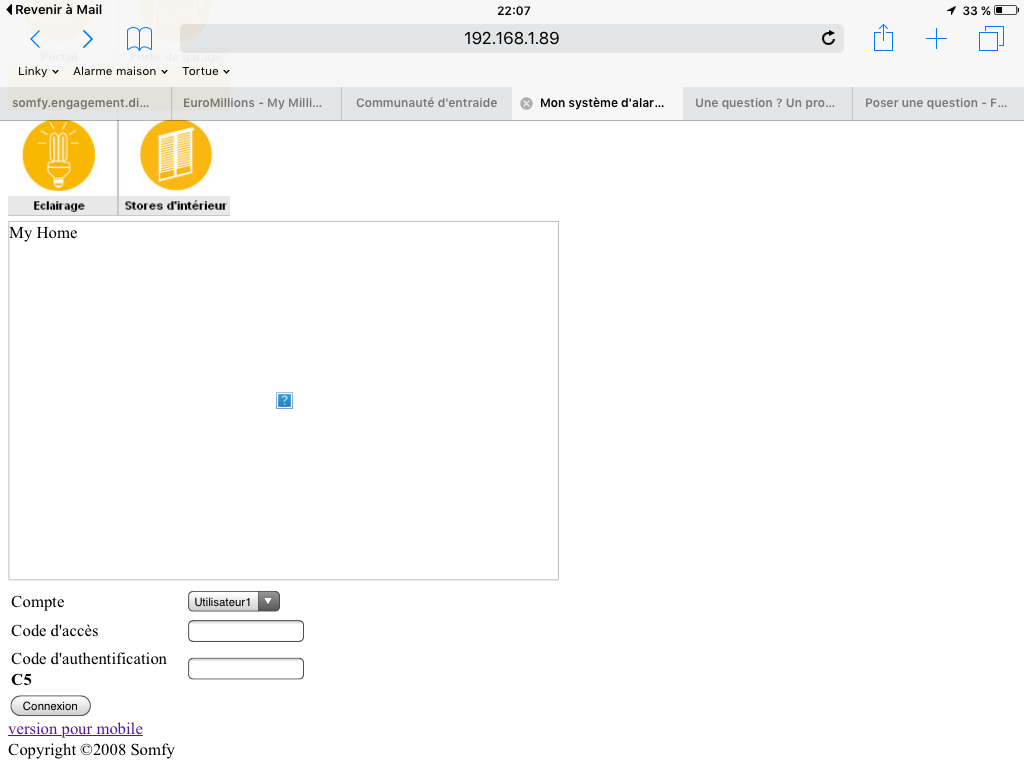
Task: Show all tabs overview icon
Action: pos(990,39)
